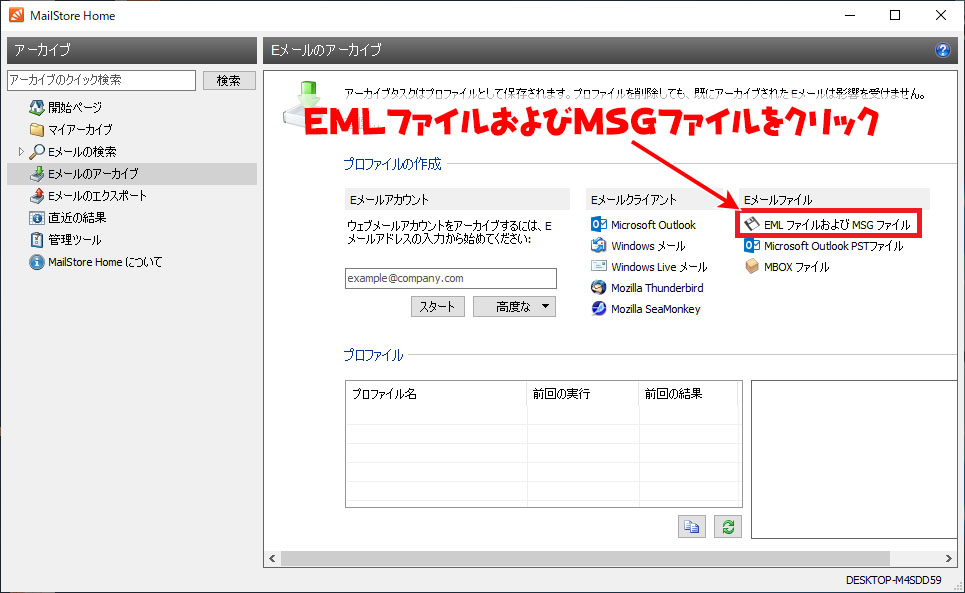The image size is (965, 593).
Task: Click the Windows メール icon
Action: coord(598,245)
